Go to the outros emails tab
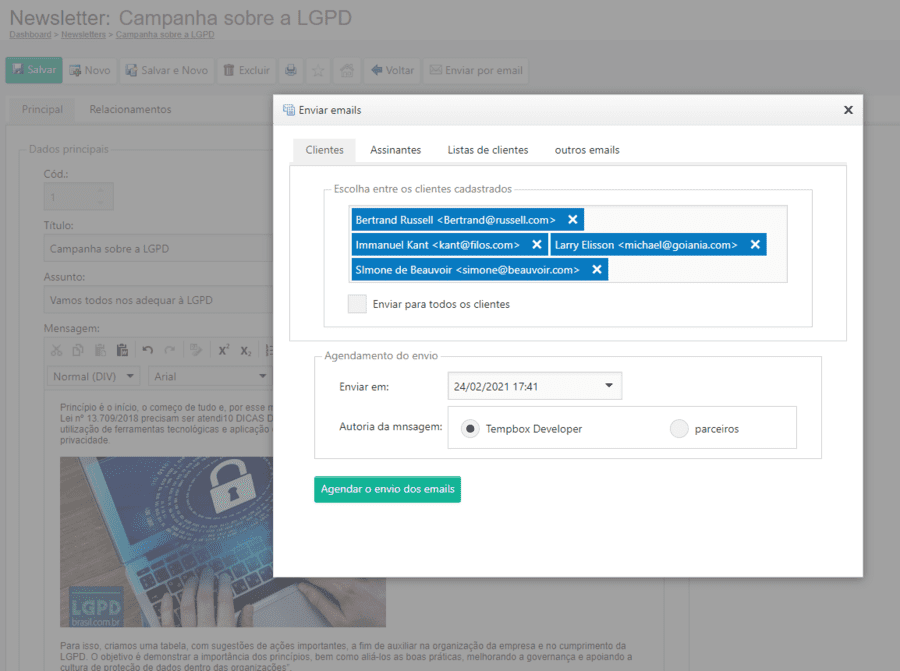This screenshot has height=671, width=900. point(587,150)
